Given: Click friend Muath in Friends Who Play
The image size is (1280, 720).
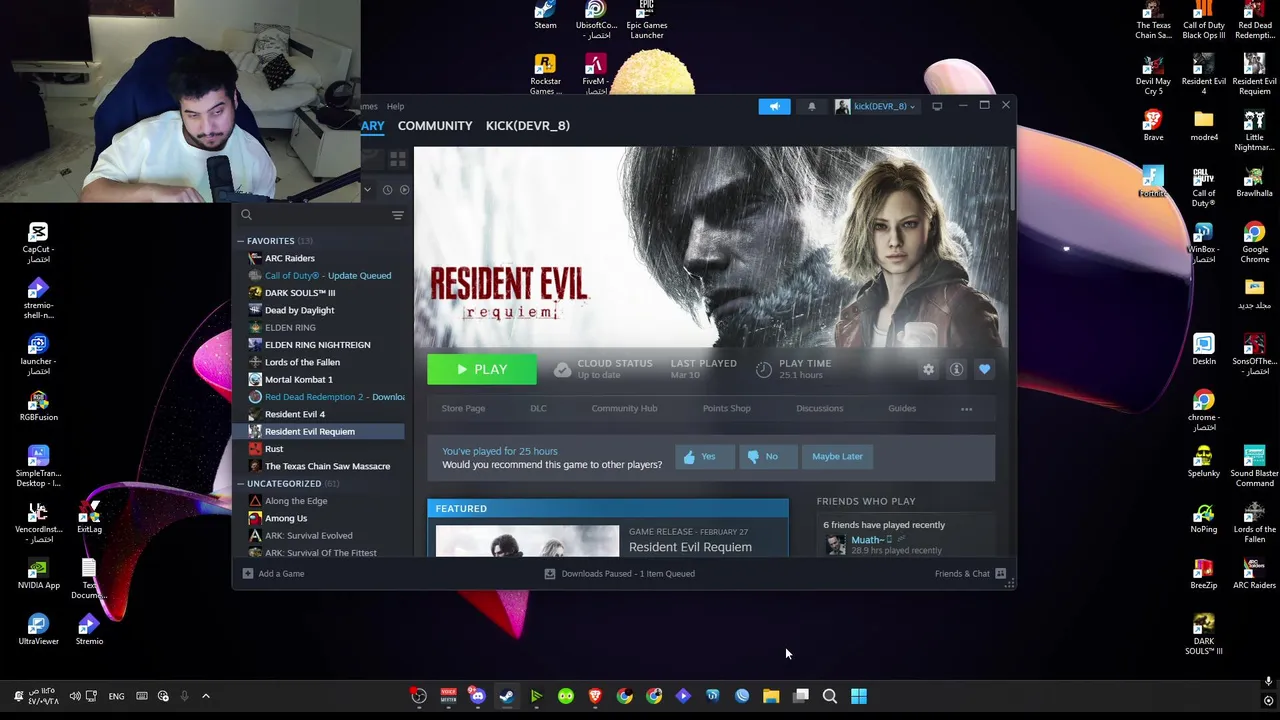Looking at the screenshot, I should point(866,541).
